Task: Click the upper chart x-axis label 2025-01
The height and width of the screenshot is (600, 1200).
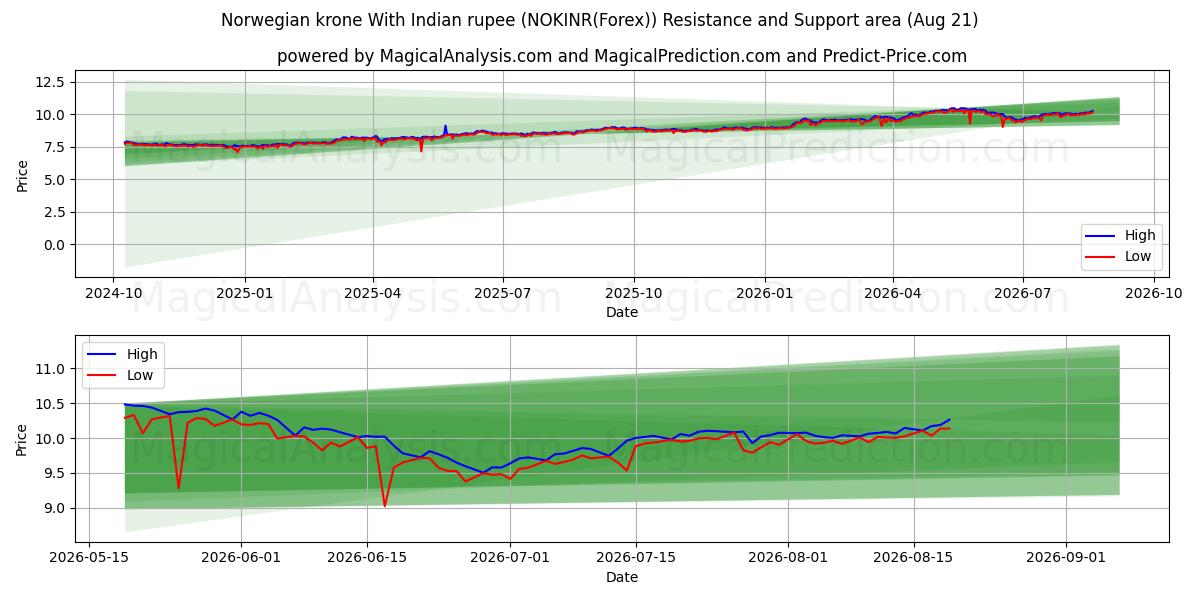Action: [x=245, y=292]
